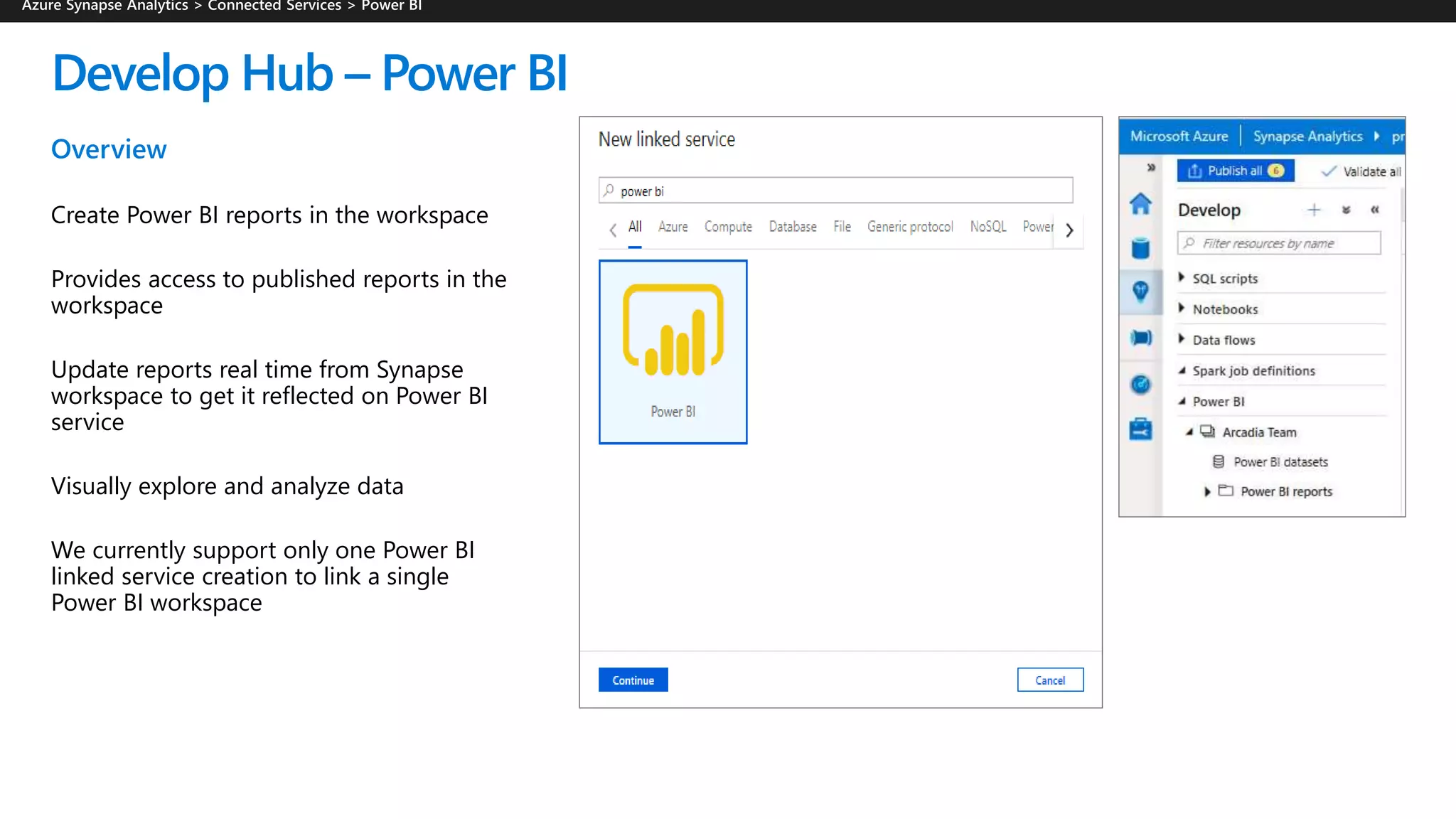Viewport: 1456px width, 819px height.
Task: Open Synapse Analytics breadcrumb arrow
Action: pos(1377,136)
